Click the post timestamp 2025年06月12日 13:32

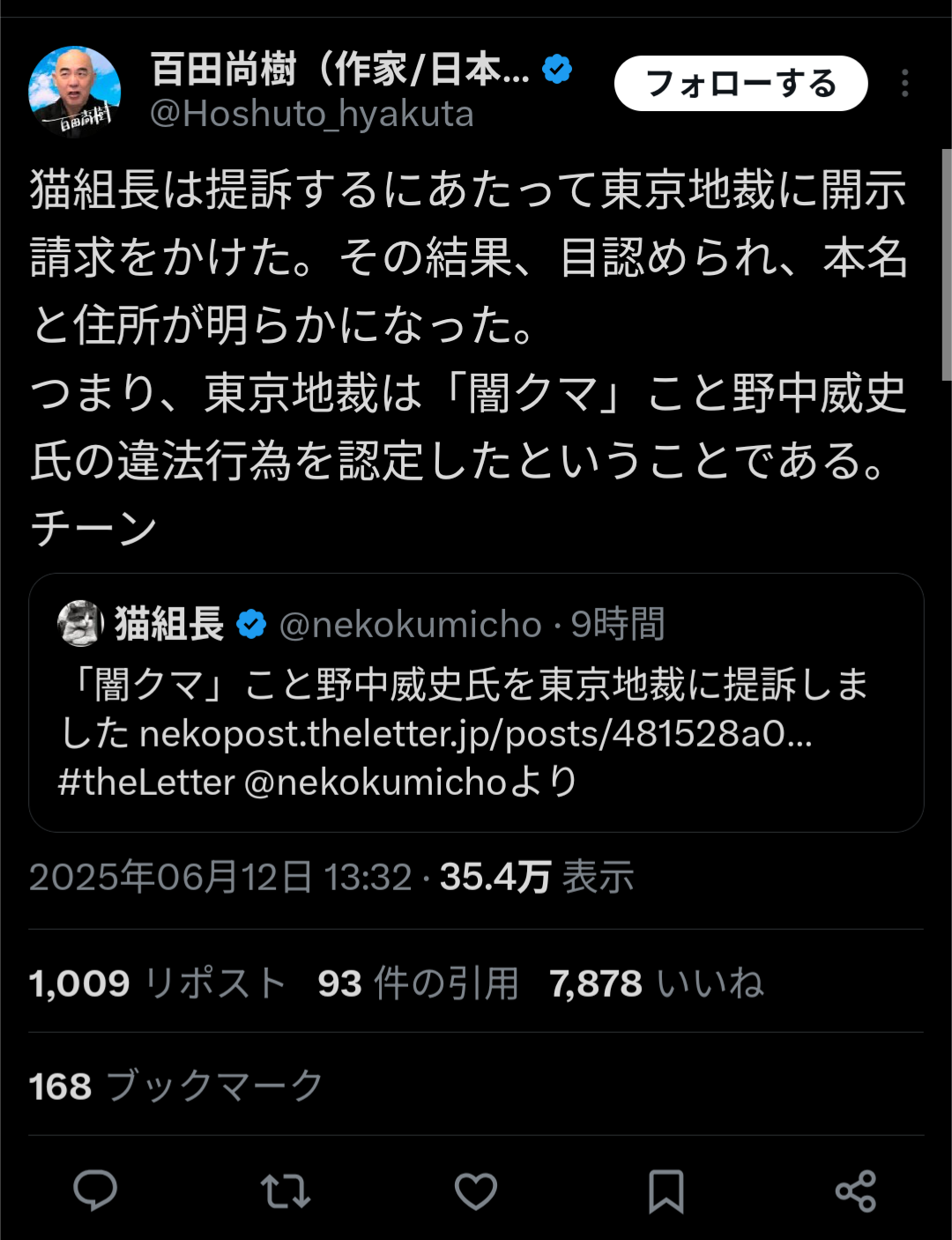(x=220, y=877)
